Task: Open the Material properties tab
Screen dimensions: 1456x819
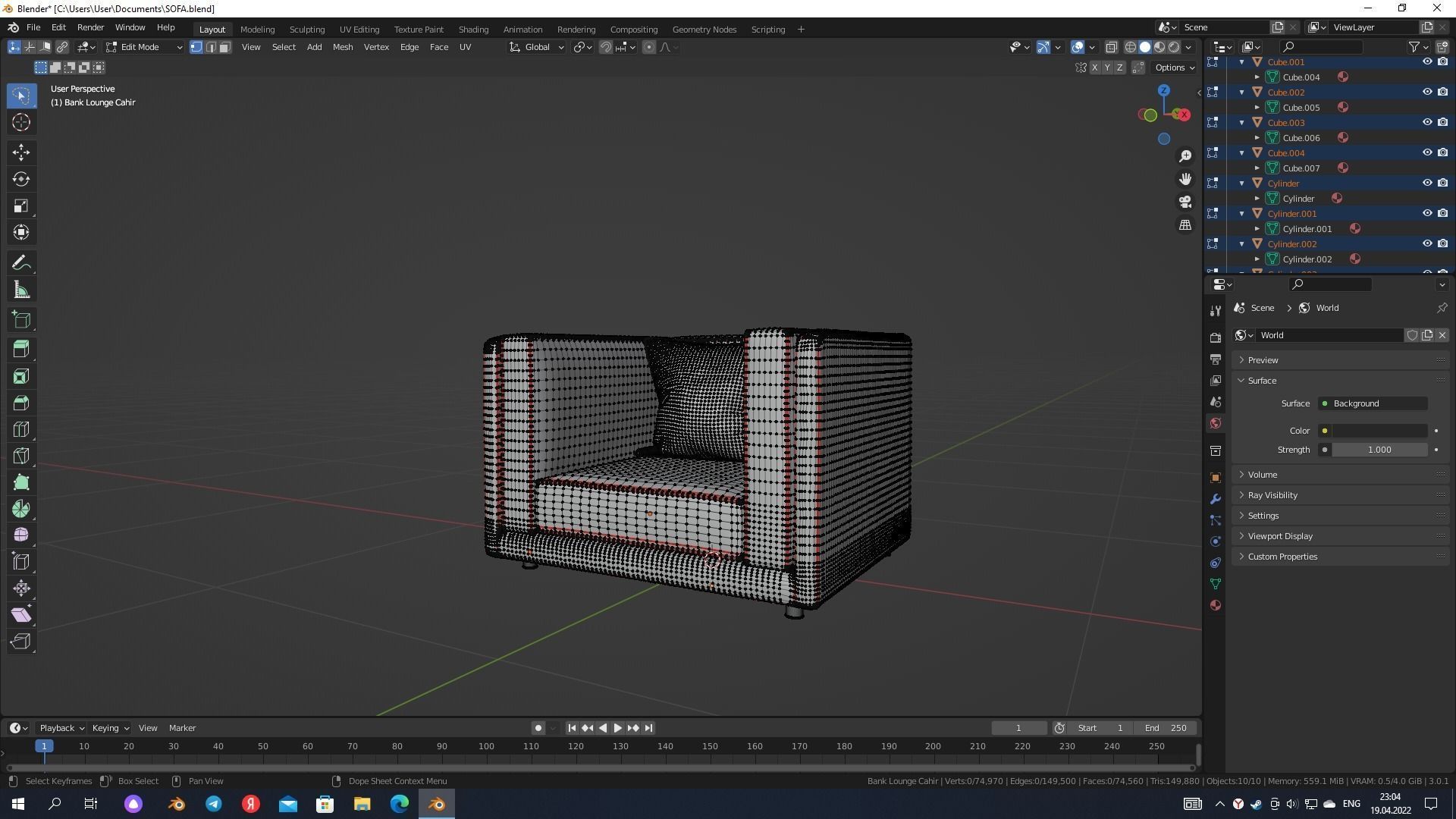Action: (1216, 605)
